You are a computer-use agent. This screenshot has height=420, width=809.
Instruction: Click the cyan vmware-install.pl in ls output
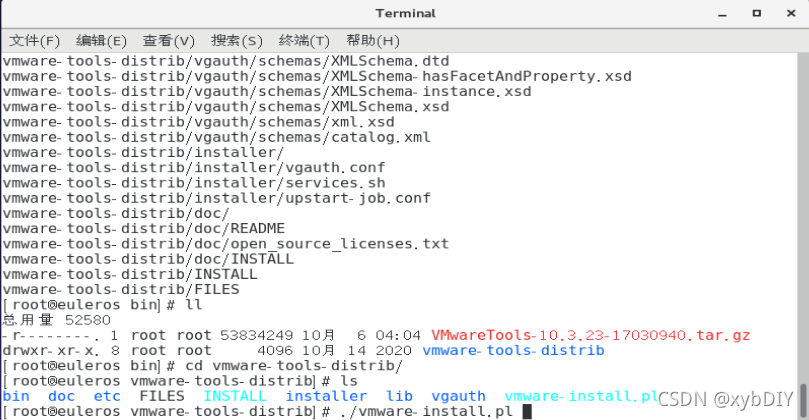click(x=580, y=396)
